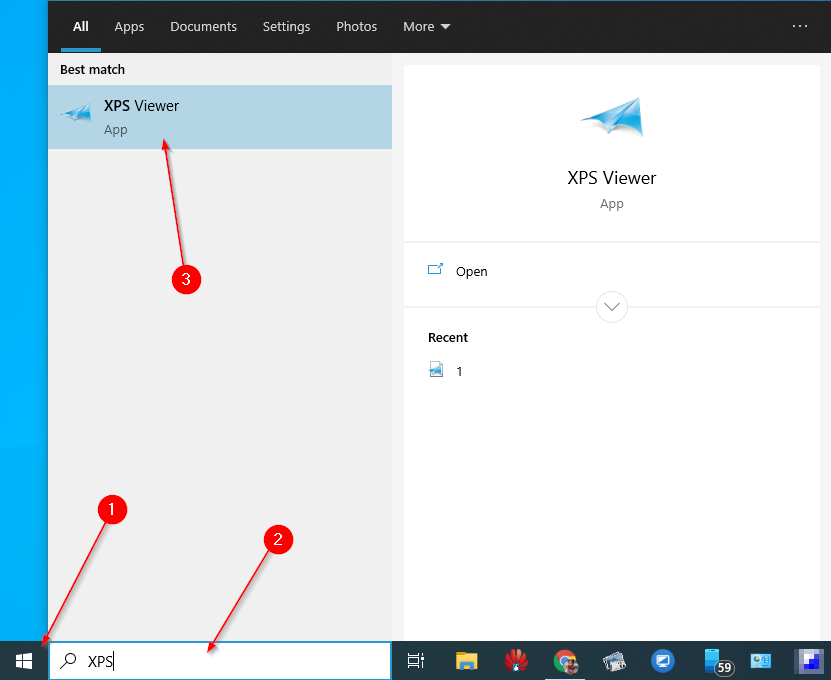Open File Explorer from the taskbar
This screenshot has height=680, width=831.
(x=466, y=661)
